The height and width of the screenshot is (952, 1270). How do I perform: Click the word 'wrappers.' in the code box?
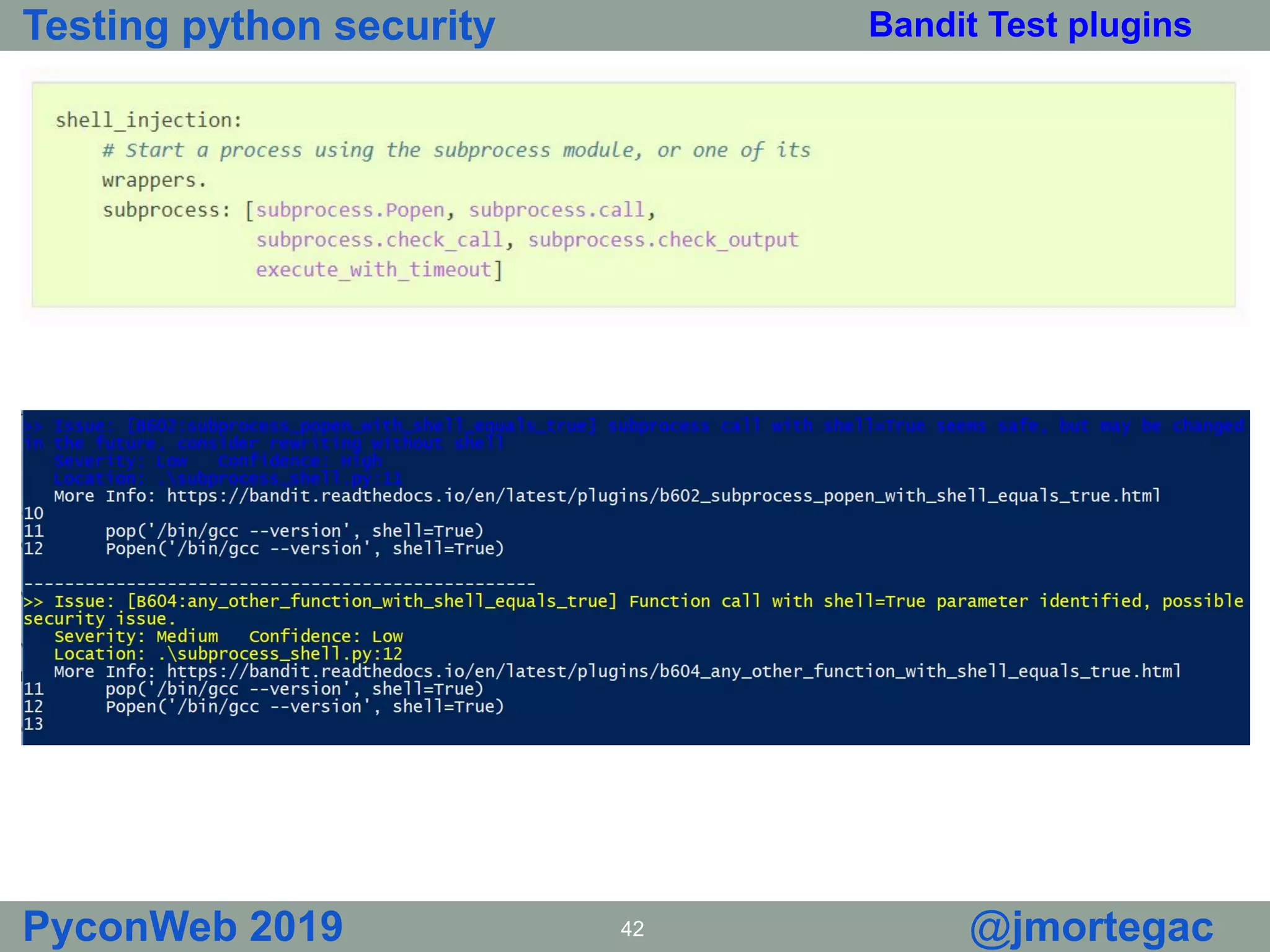[154, 180]
